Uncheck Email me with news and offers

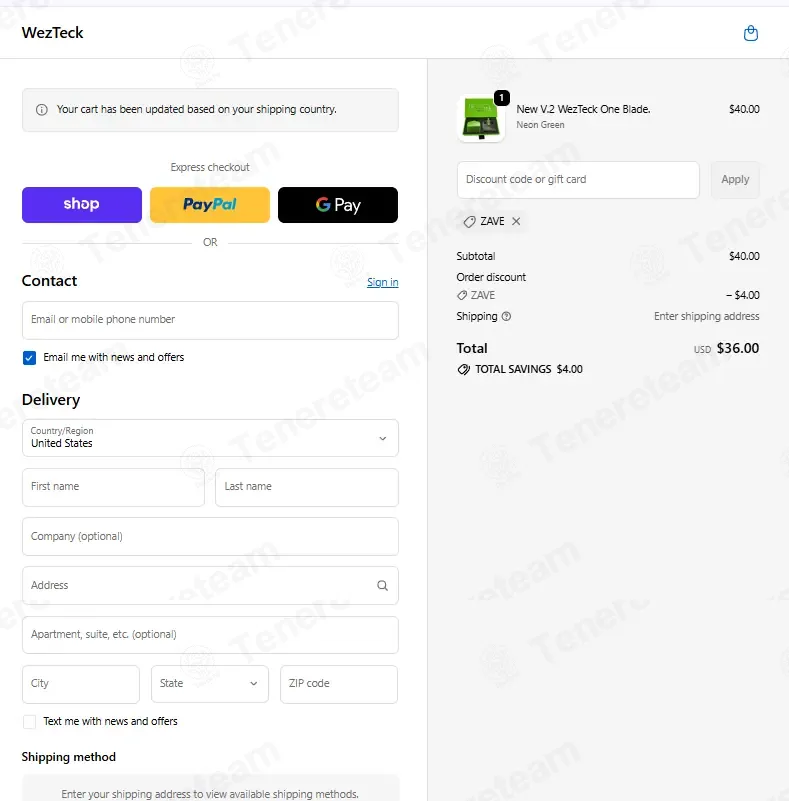coord(30,358)
